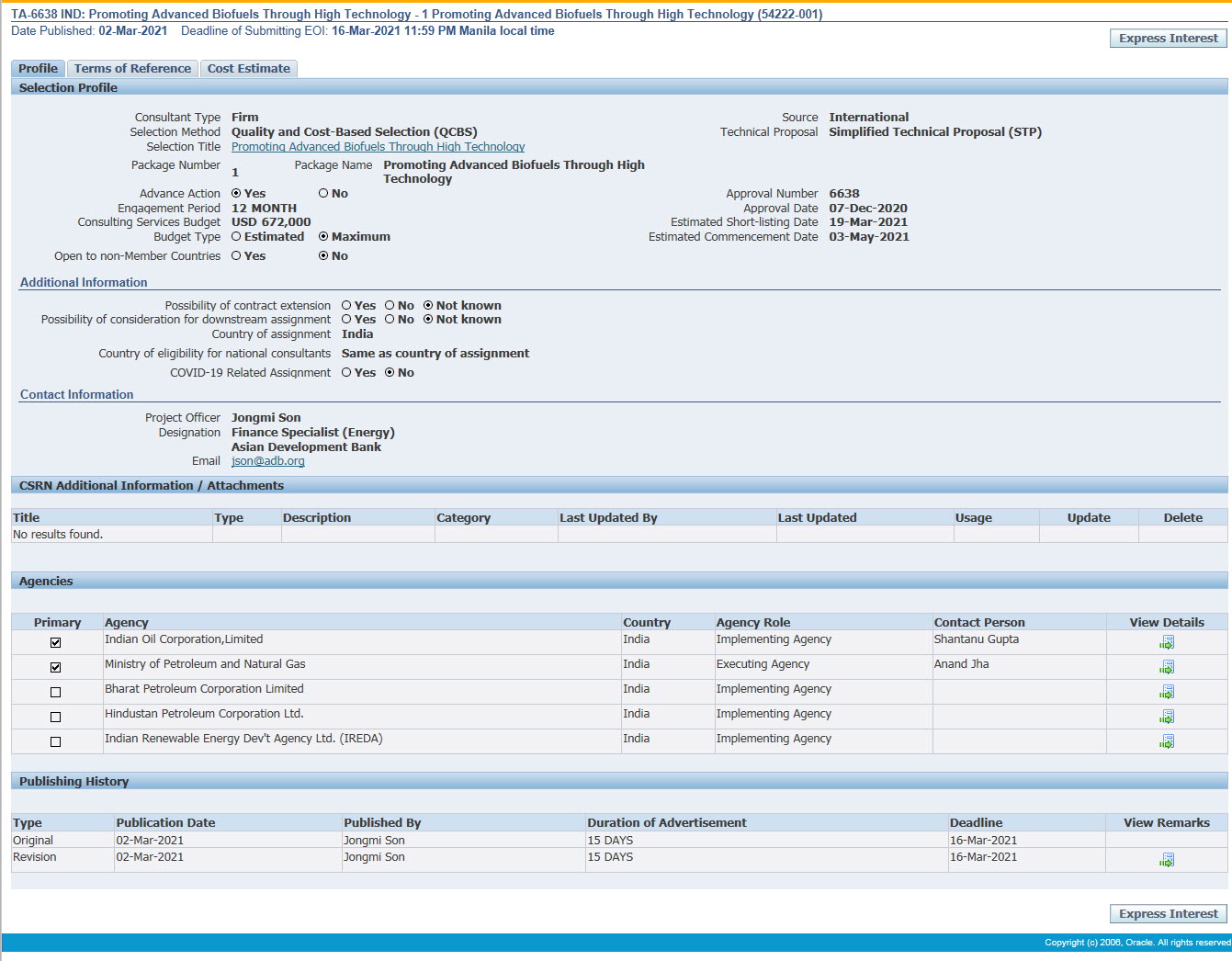The image size is (1232, 961).
Task: View remarks for the Revision publishing entry
Action: click(x=1167, y=860)
